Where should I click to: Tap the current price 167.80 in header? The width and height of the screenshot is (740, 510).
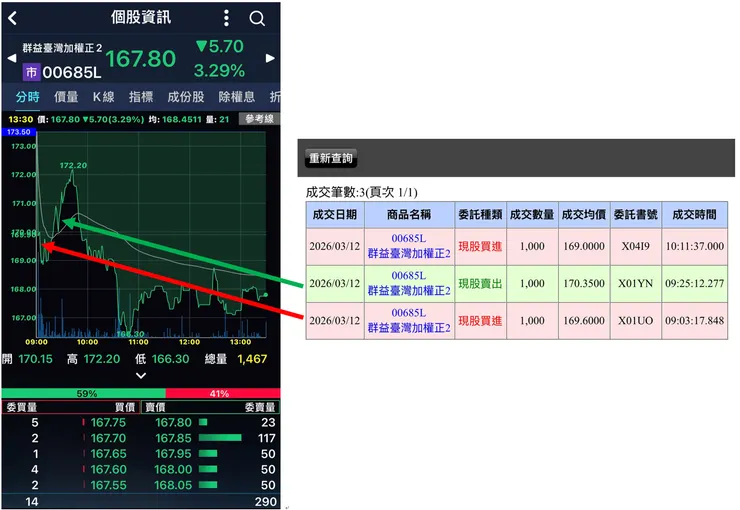[x=141, y=59]
